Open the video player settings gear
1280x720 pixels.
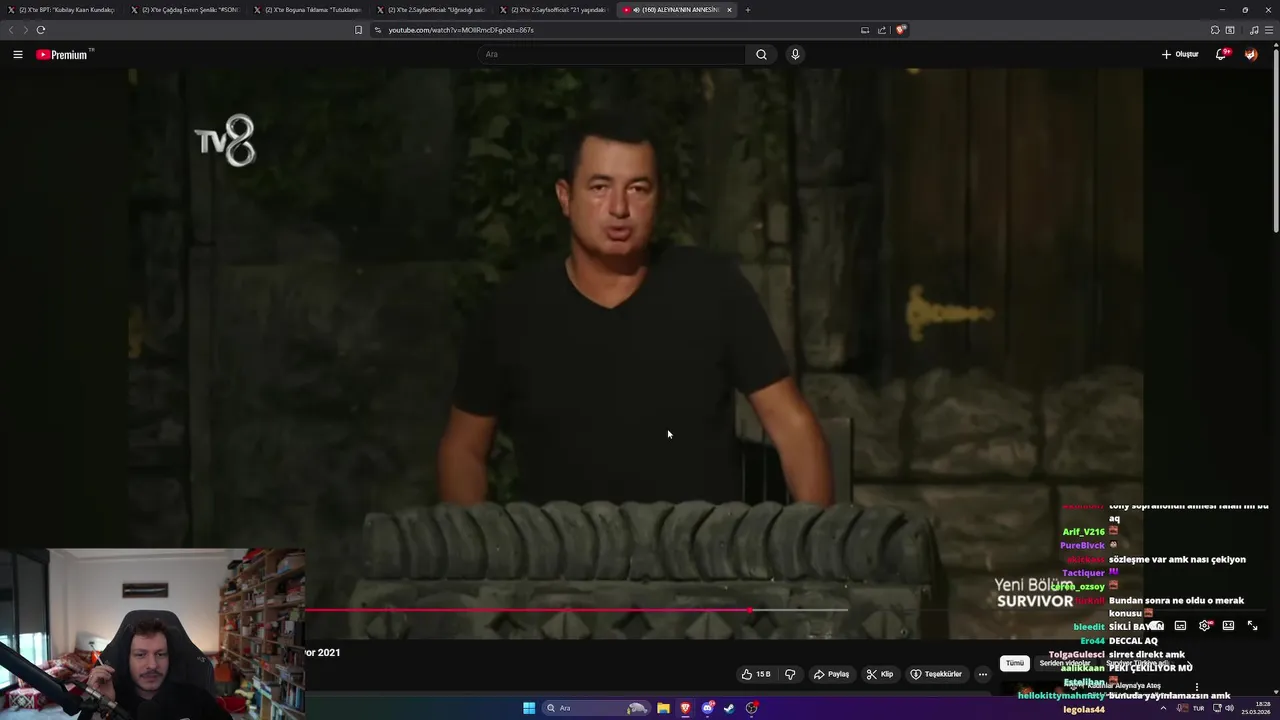[x=1204, y=626]
